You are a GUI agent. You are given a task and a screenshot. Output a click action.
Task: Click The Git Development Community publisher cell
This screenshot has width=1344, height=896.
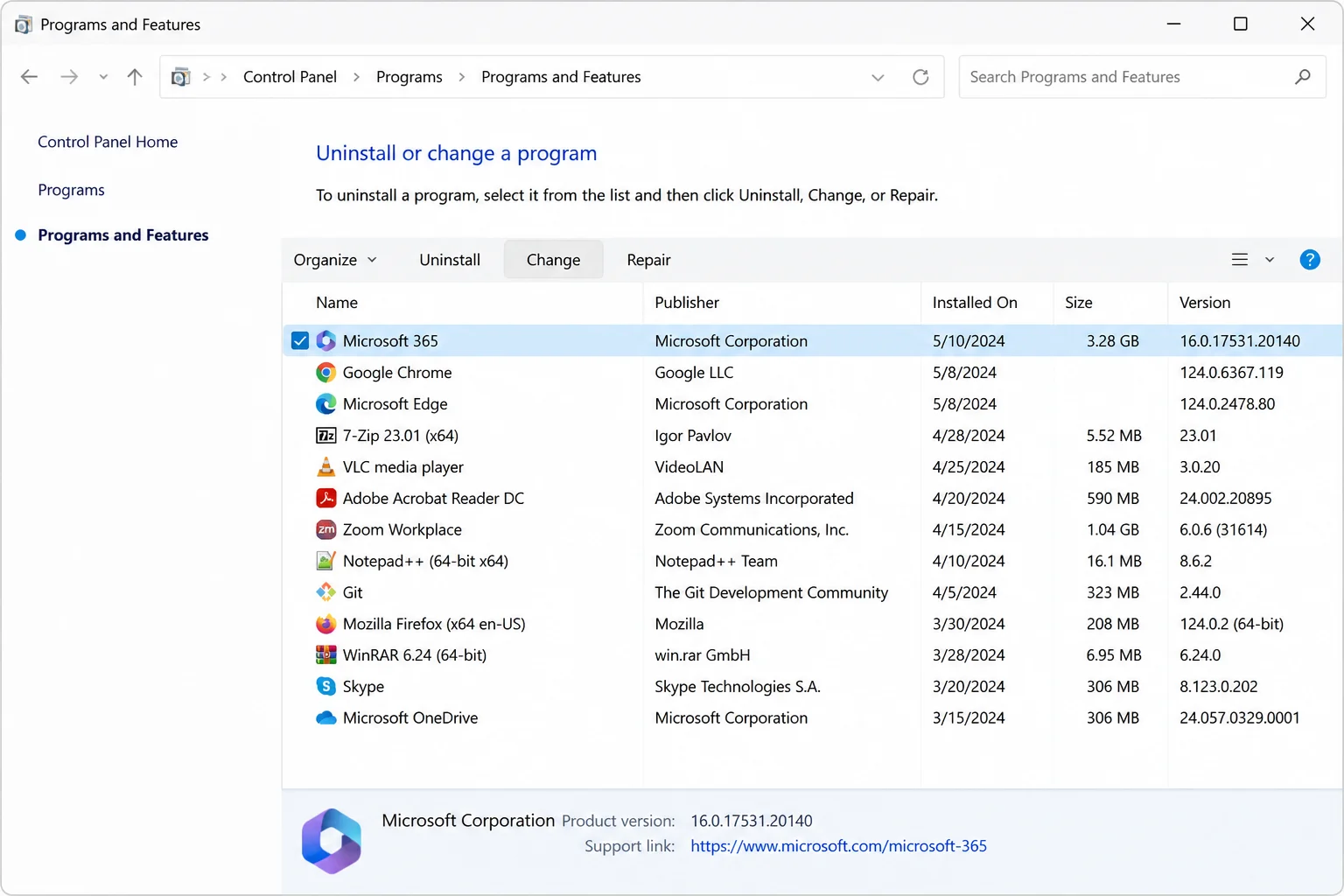click(x=772, y=592)
